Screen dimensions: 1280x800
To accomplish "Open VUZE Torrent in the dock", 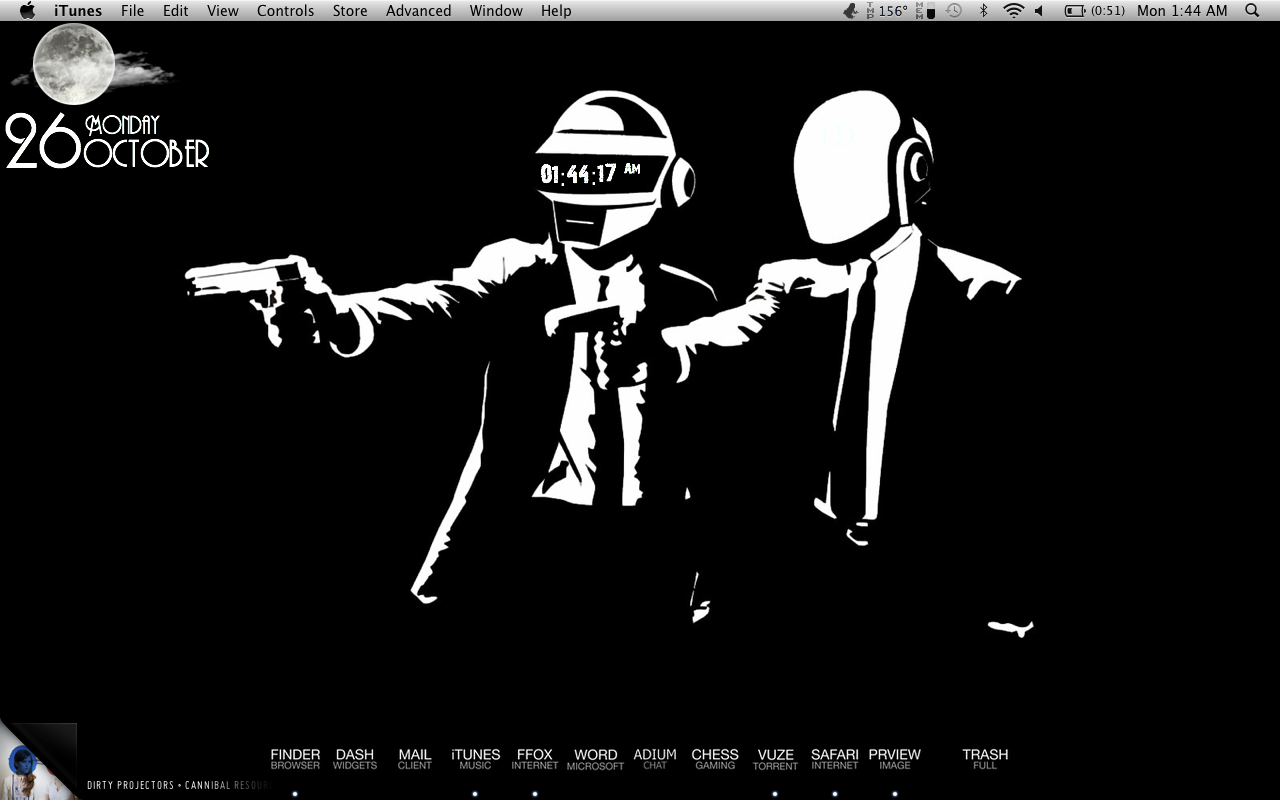I will click(x=775, y=759).
